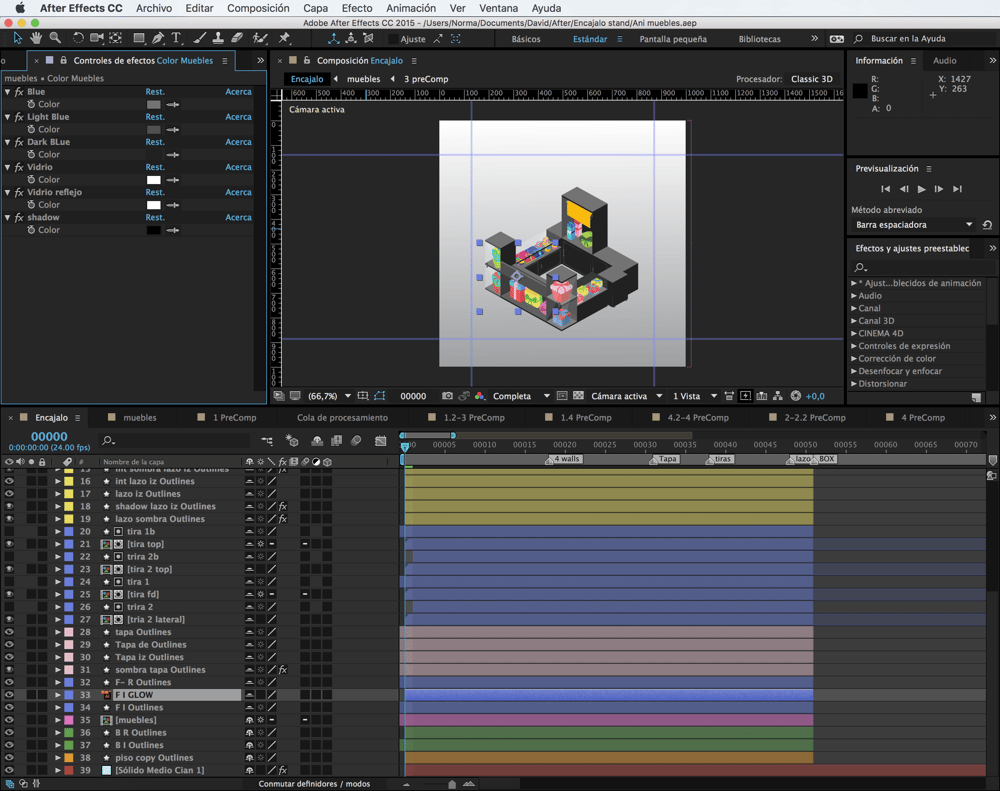
Task: Switch to the '1.4 PreComp' timeline tab
Action: click(585, 418)
